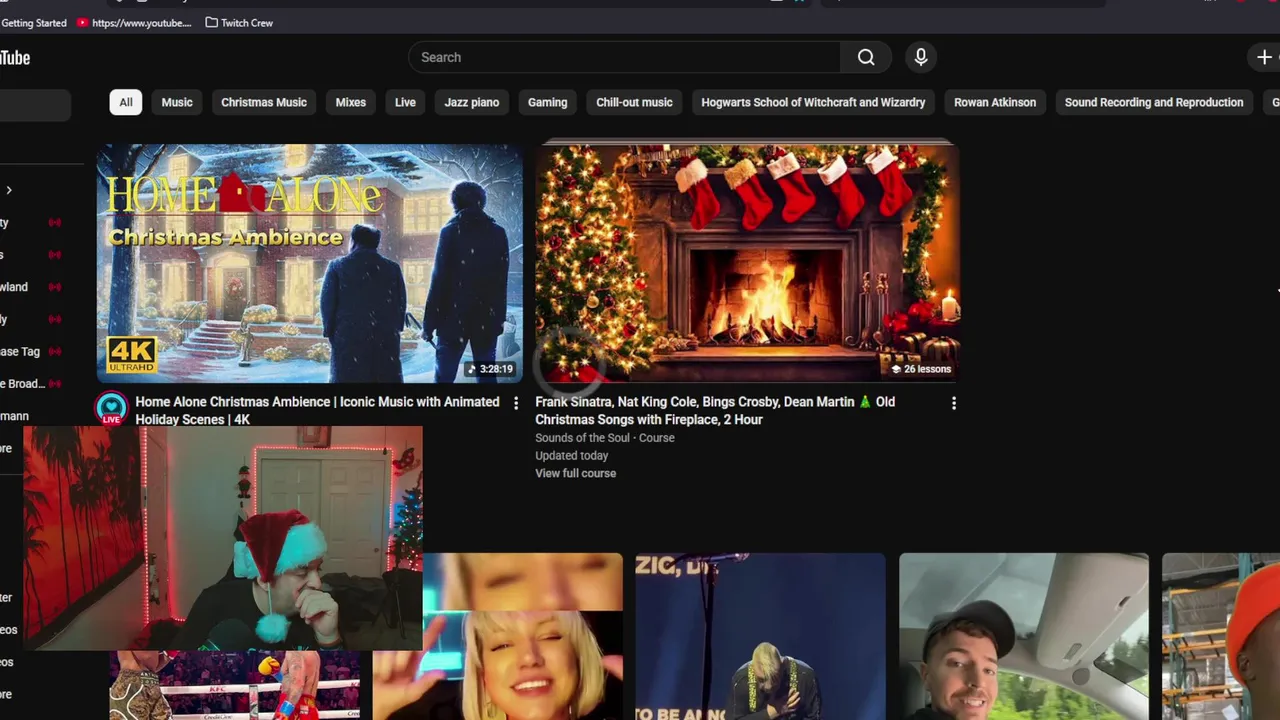
Task: Click the 3:28:19 duration badge
Action: 490,369
